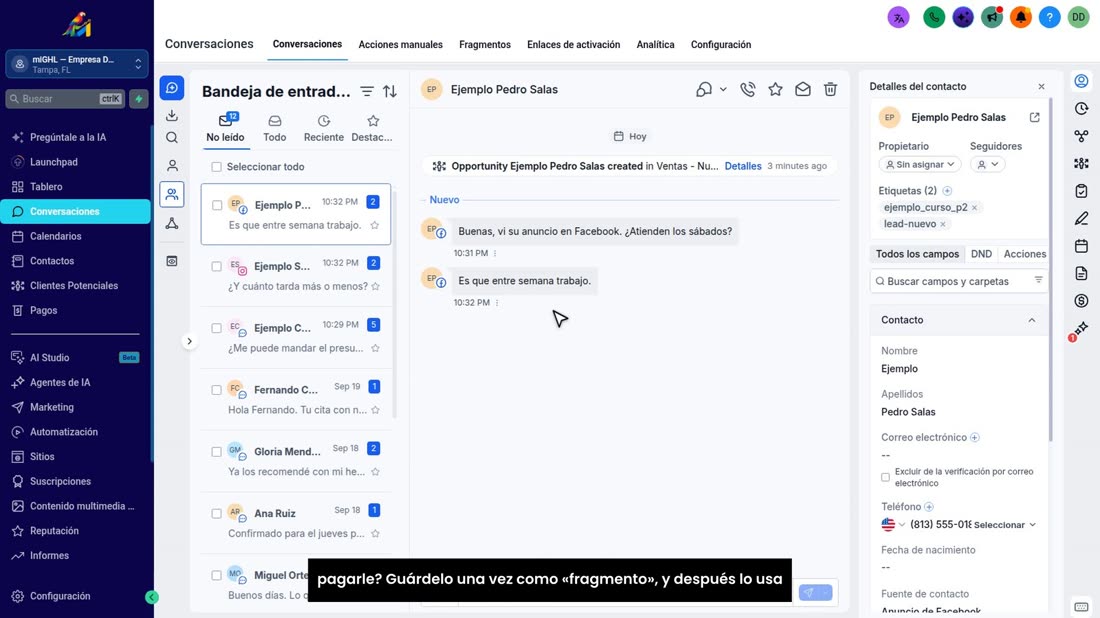The height and width of the screenshot is (618, 1100).
Task: Add a new tag with plus icon
Action: [x=947, y=191]
